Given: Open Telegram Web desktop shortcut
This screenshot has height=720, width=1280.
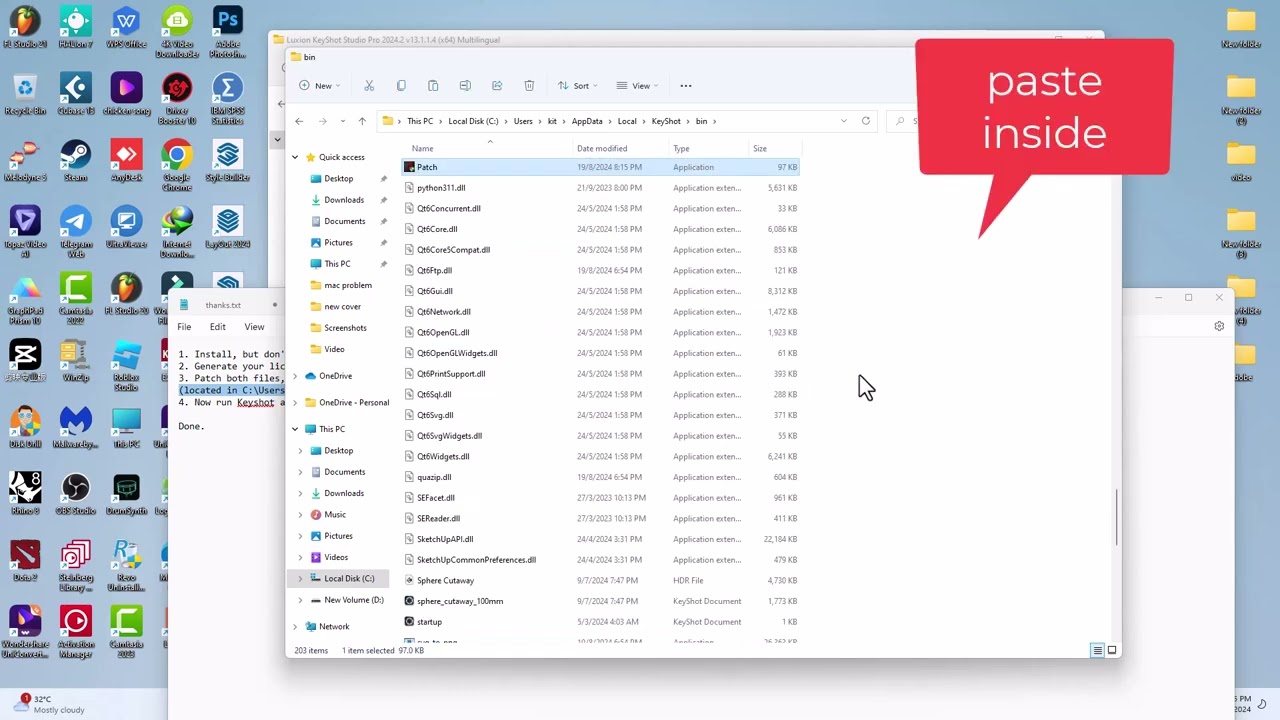Looking at the screenshot, I should tap(75, 232).
